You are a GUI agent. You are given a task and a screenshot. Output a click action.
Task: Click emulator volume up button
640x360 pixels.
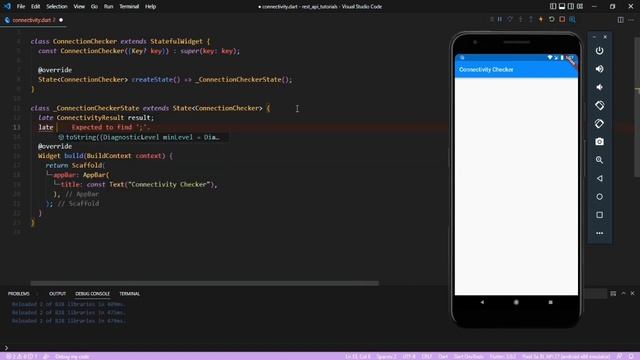tap(599, 69)
